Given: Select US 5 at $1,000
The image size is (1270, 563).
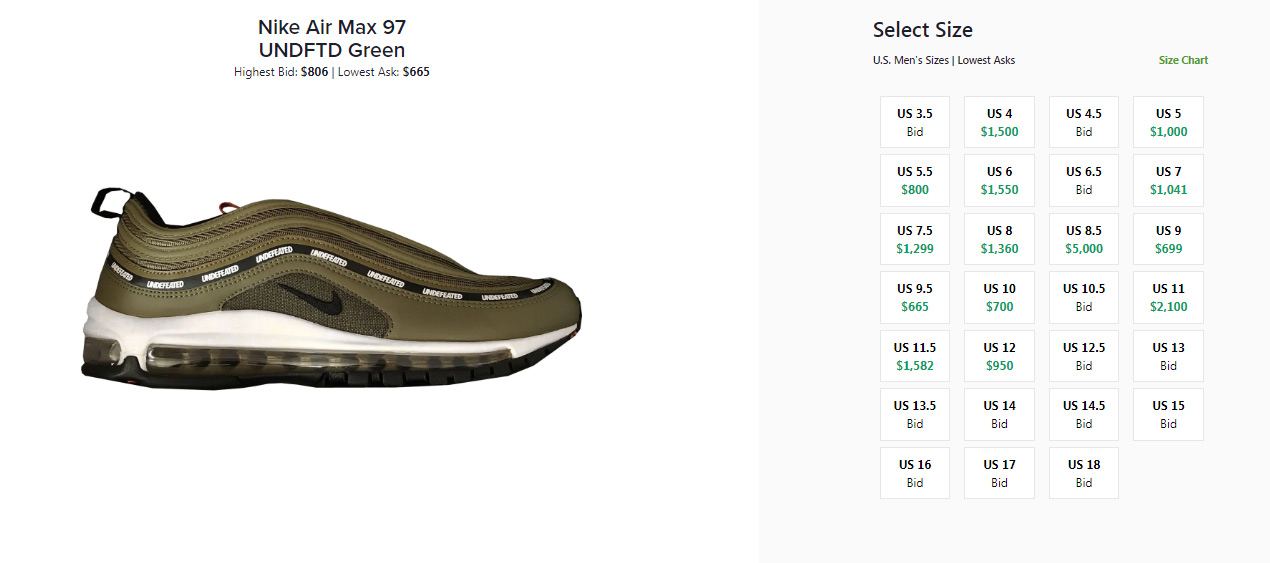Looking at the screenshot, I should 1168,122.
